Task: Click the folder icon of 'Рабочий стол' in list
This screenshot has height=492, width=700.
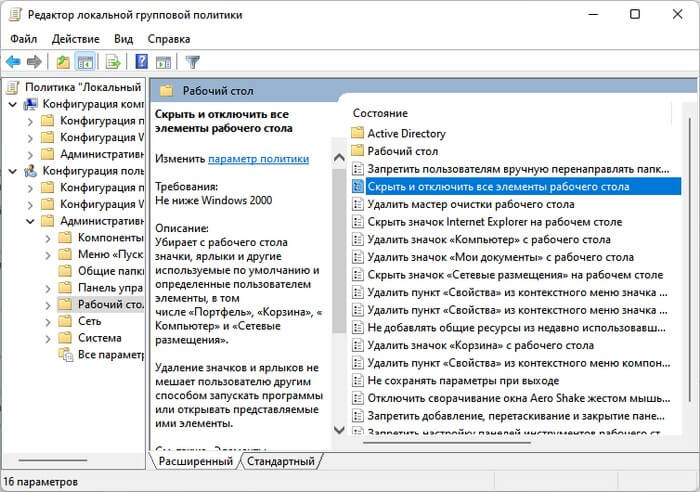Action: (358, 151)
